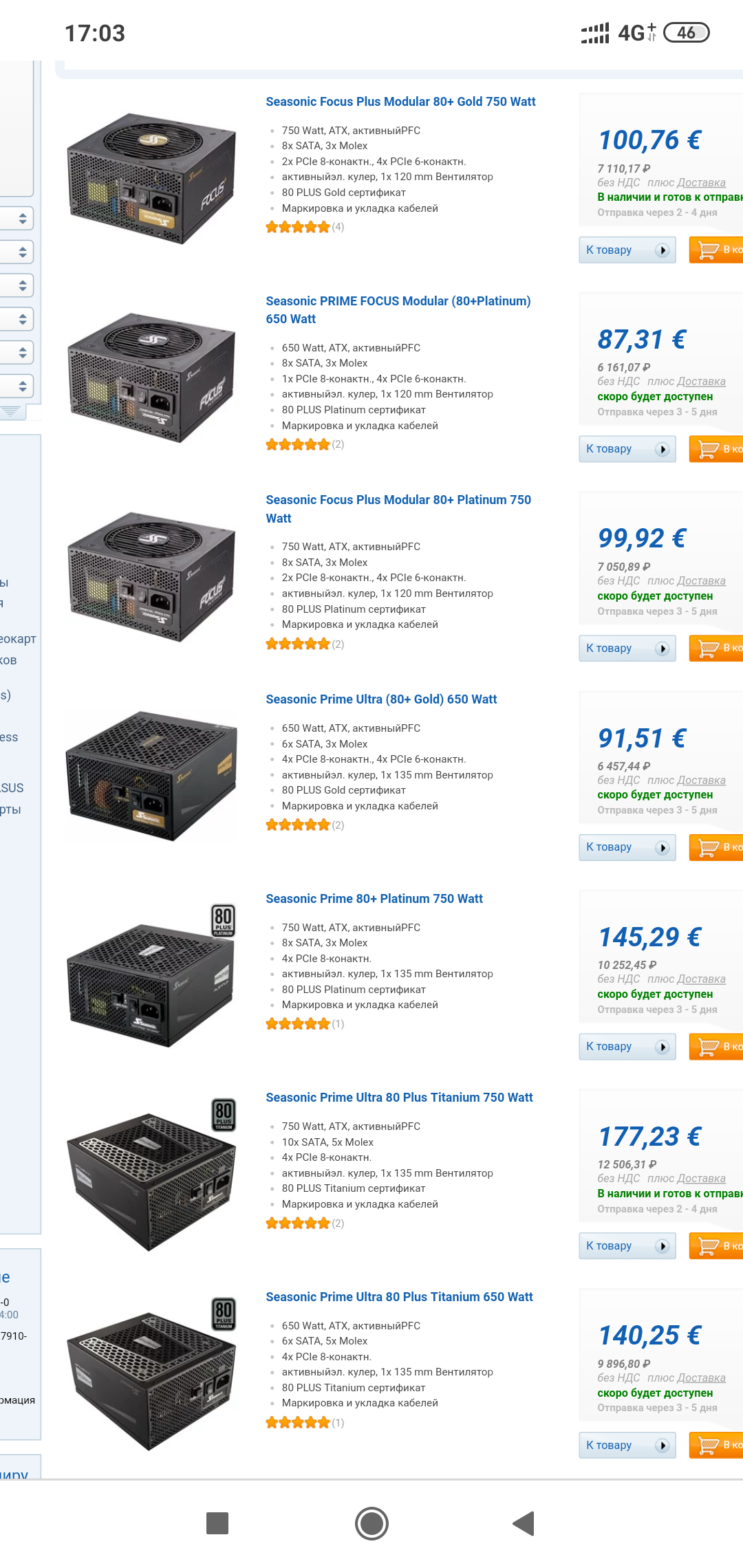Viewport: 743px width, 1568px height.
Task: Tap the Android recent apps square
Action: tap(217, 1523)
